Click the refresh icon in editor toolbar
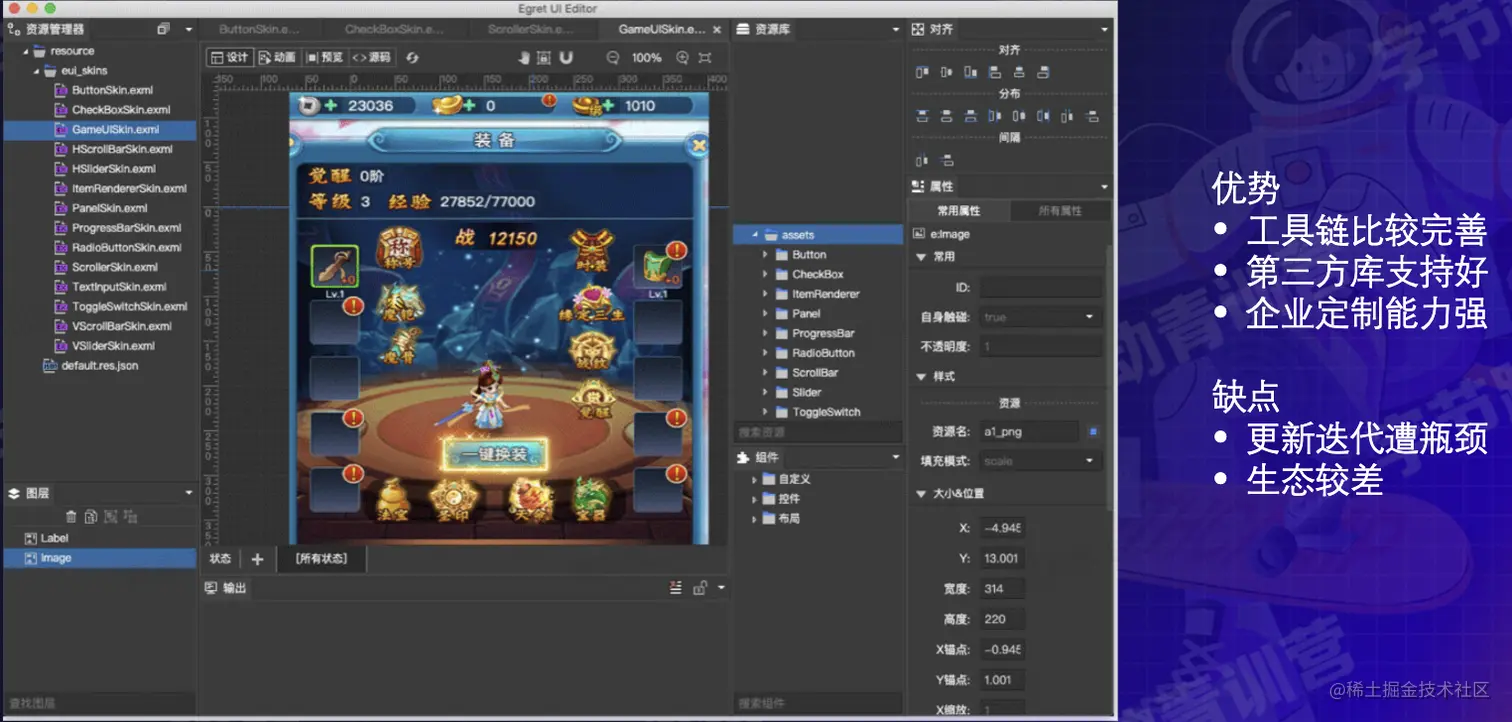Image resolution: width=1512 pixels, height=722 pixels. 412,58
